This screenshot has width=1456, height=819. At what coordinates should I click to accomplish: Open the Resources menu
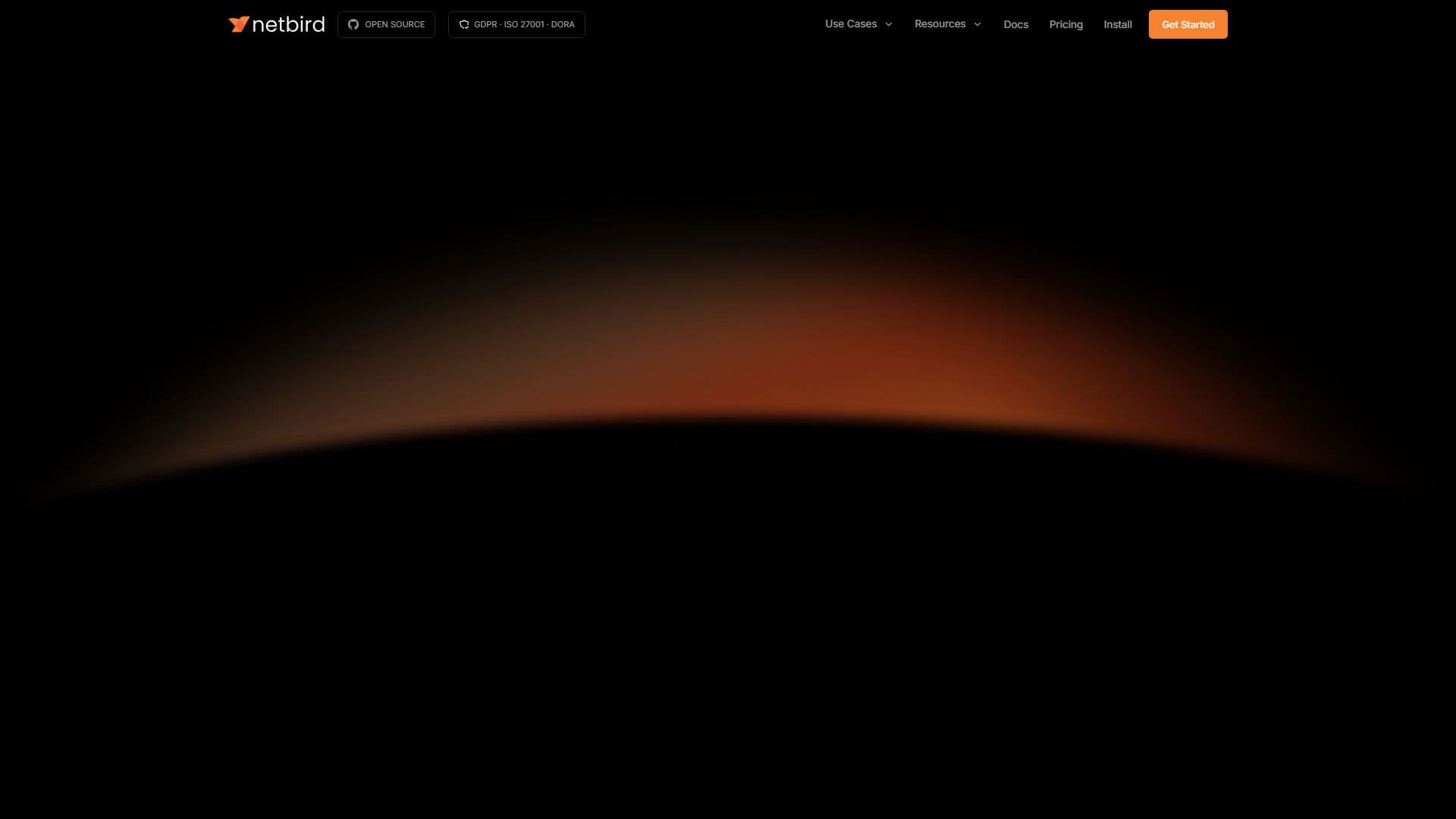(940, 24)
